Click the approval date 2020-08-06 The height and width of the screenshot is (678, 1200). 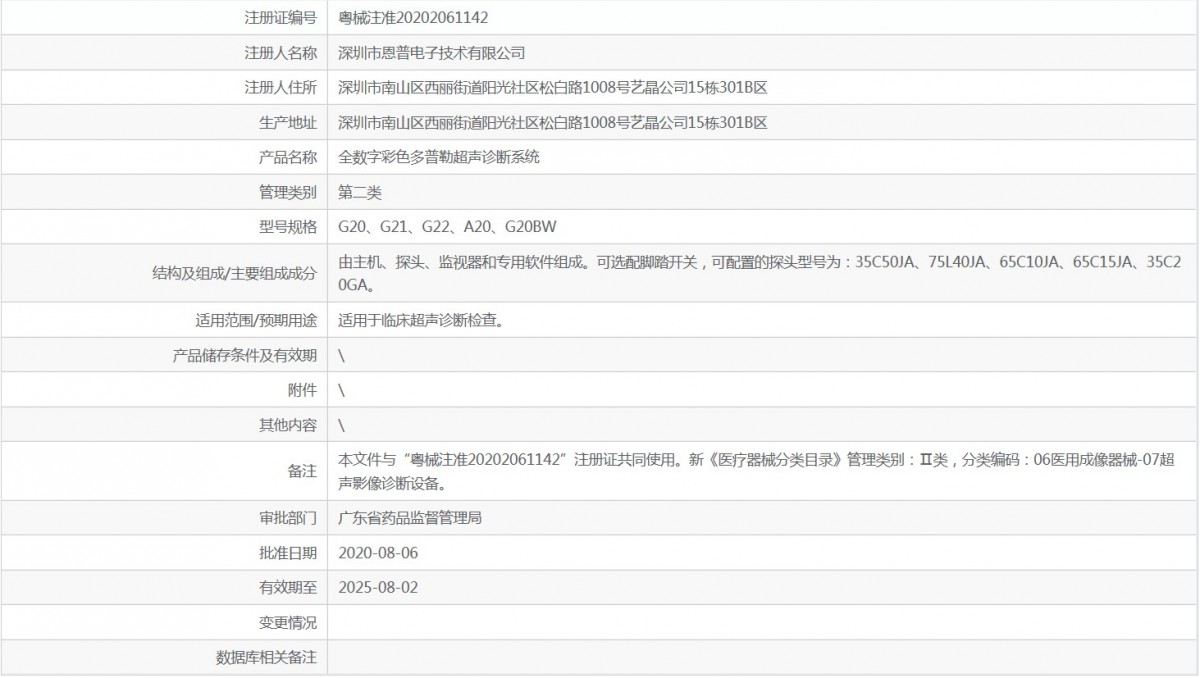pyautogui.click(x=378, y=552)
